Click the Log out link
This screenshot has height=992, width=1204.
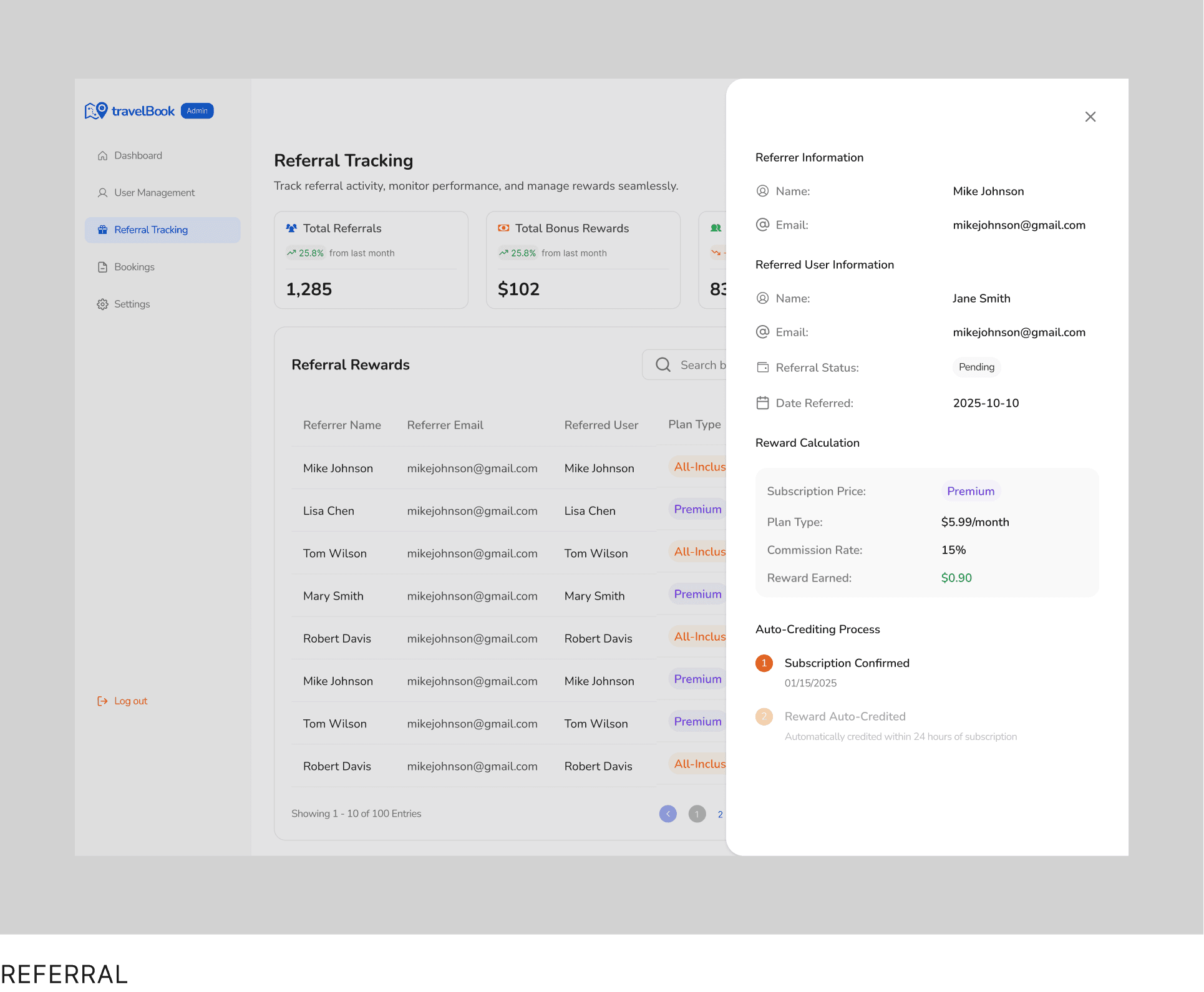[x=130, y=701]
